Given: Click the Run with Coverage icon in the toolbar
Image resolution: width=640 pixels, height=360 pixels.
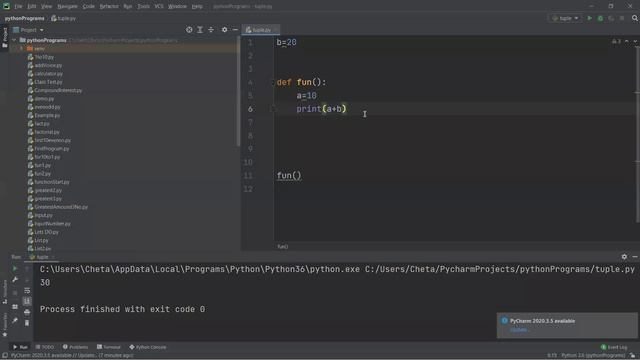Looking at the screenshot, I should coord(611,18).
